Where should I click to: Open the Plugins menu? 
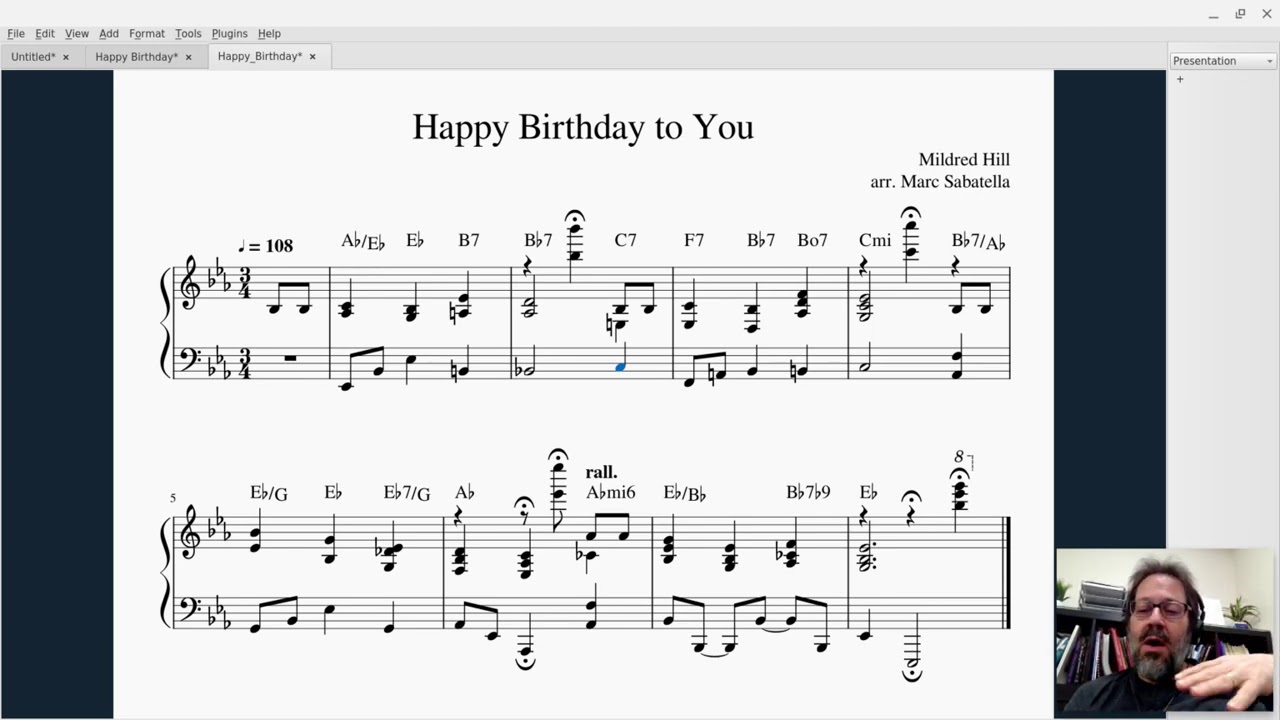pyautogui.click(x=230, y=33)
